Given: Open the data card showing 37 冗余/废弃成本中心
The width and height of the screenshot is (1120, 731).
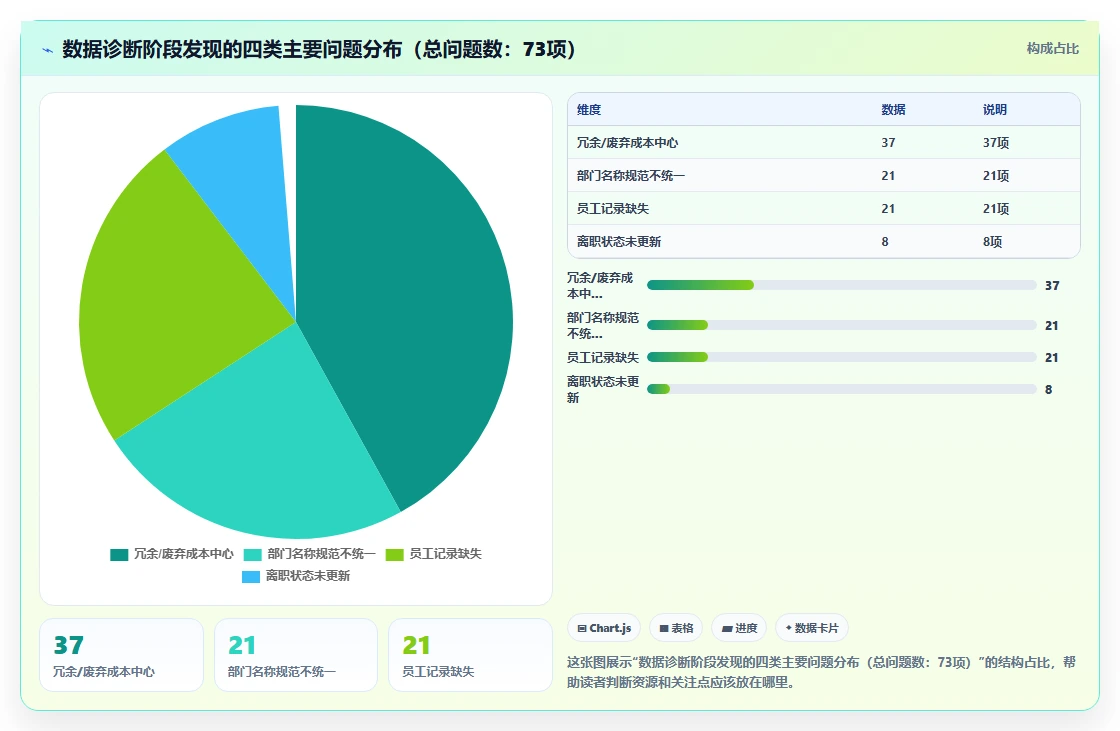Looking at the screenshot, I should 121,655.
